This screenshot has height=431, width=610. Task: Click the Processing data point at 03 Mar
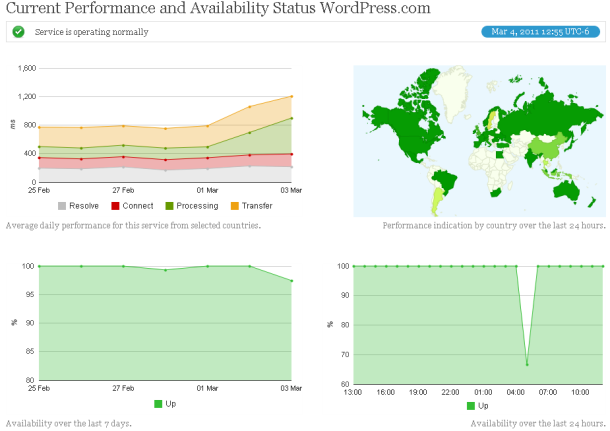tap(292, 118)
